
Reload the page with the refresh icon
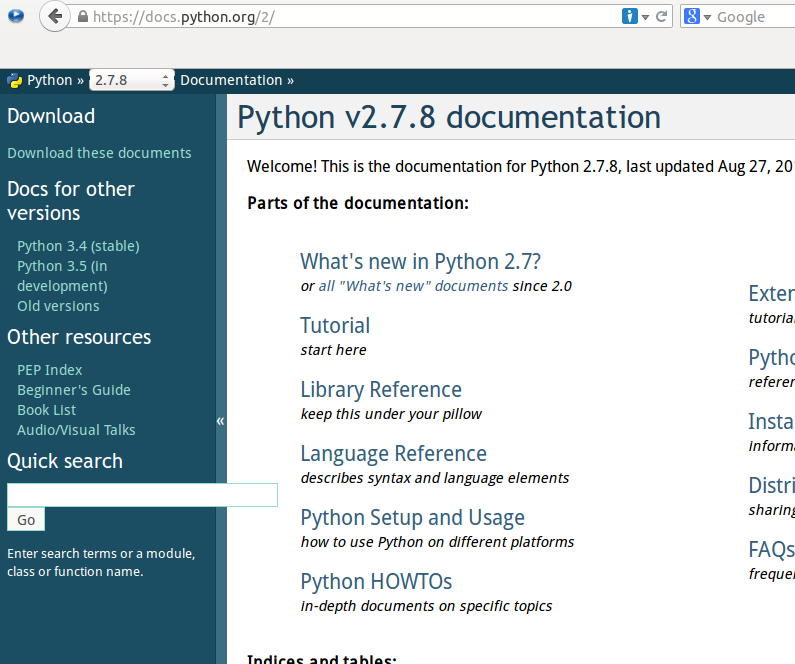(x=662, y=17)
